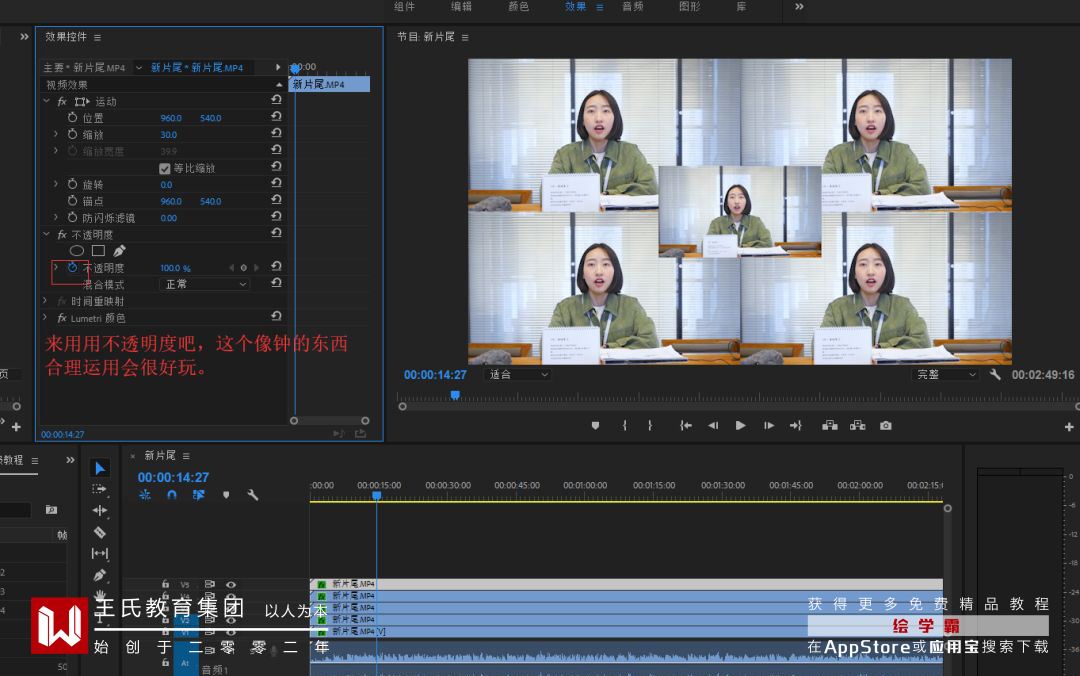Edit the 不透明度 value 100.0 %
Image resolution: width=1080 pixels, height=676 pixels.
pos(175,268)
